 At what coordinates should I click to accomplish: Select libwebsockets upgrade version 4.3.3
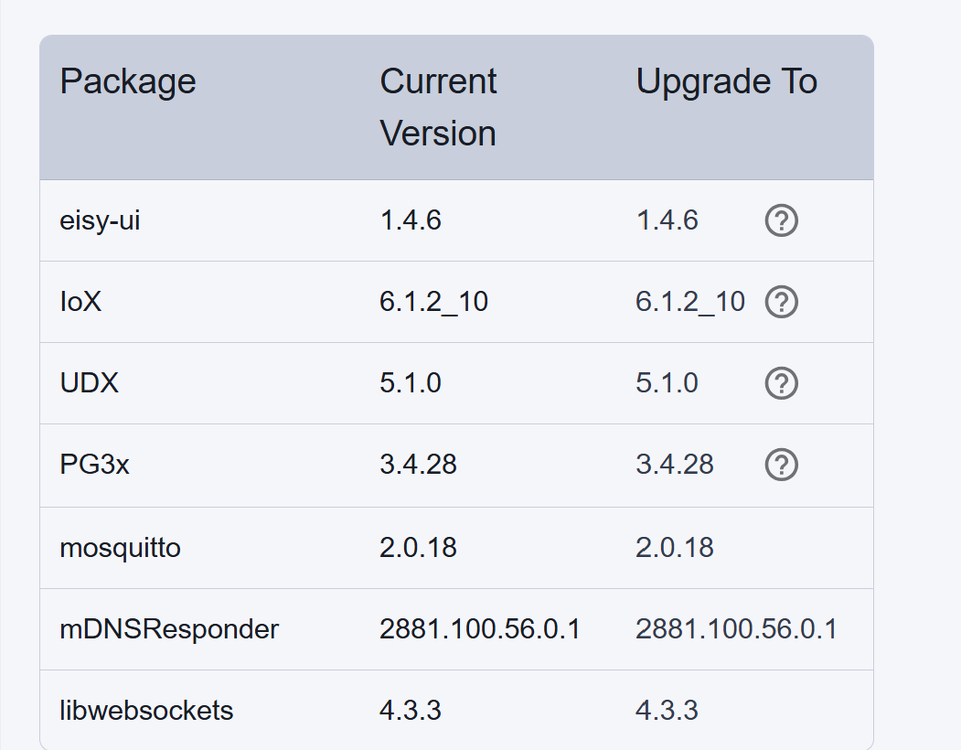click(x=667, y=711)
